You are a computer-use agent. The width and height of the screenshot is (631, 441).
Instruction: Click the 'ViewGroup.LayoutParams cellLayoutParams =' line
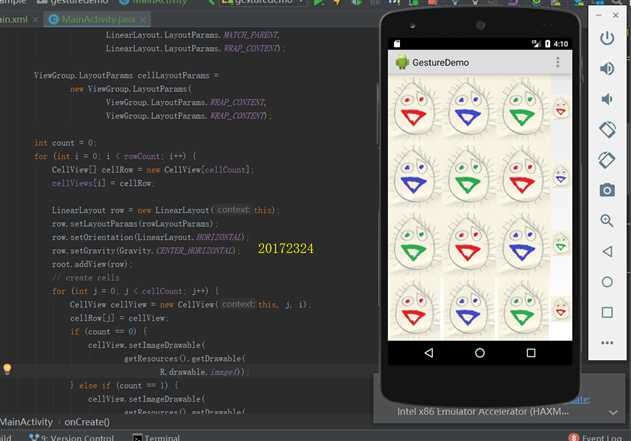pos(126,76)
